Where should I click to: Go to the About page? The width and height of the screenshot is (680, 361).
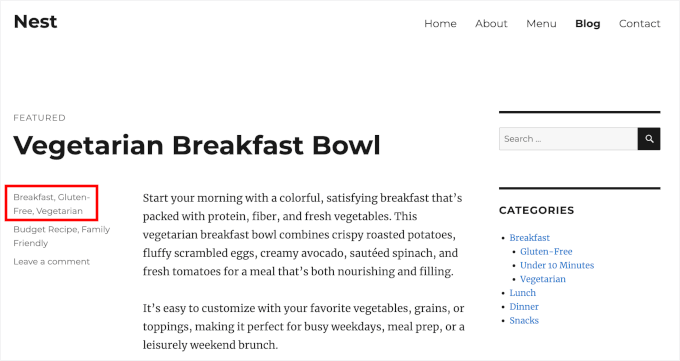pyautogui.click(x=491, y=23)
